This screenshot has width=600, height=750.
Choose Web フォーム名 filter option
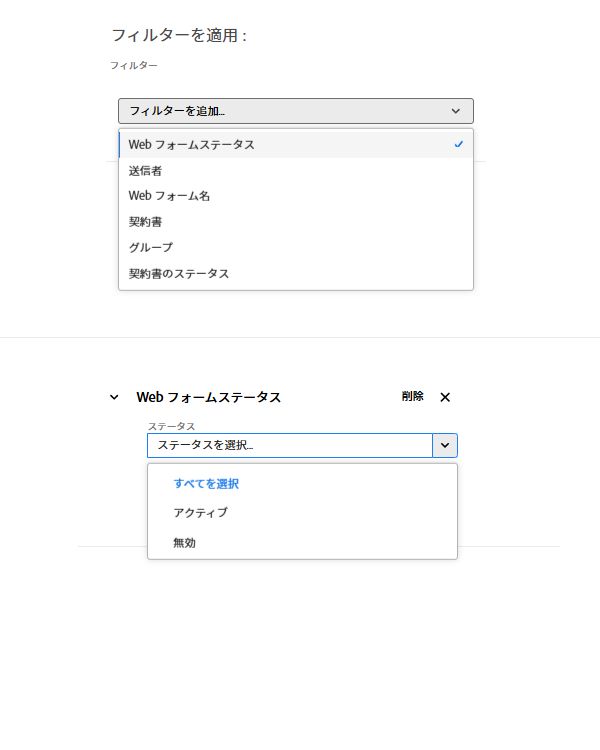[296, 196]
